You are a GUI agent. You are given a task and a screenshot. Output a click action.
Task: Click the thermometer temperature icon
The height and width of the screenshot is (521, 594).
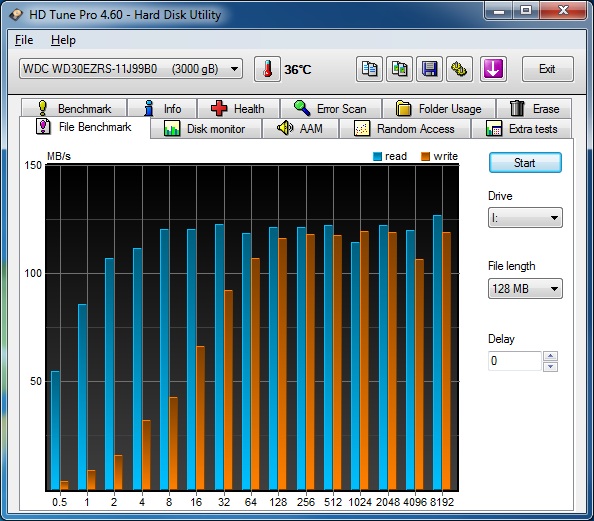[267, 69]
